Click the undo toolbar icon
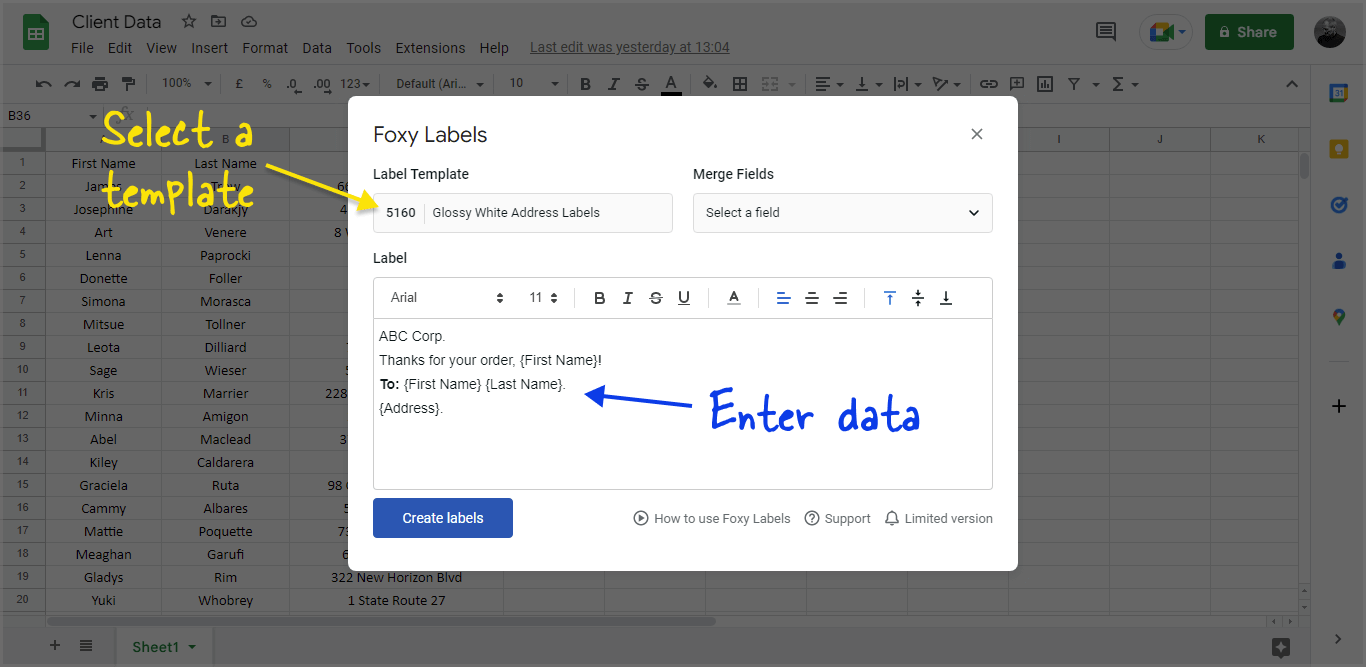Viewport: 1366px width, 667px height. (x=43, y=84)
